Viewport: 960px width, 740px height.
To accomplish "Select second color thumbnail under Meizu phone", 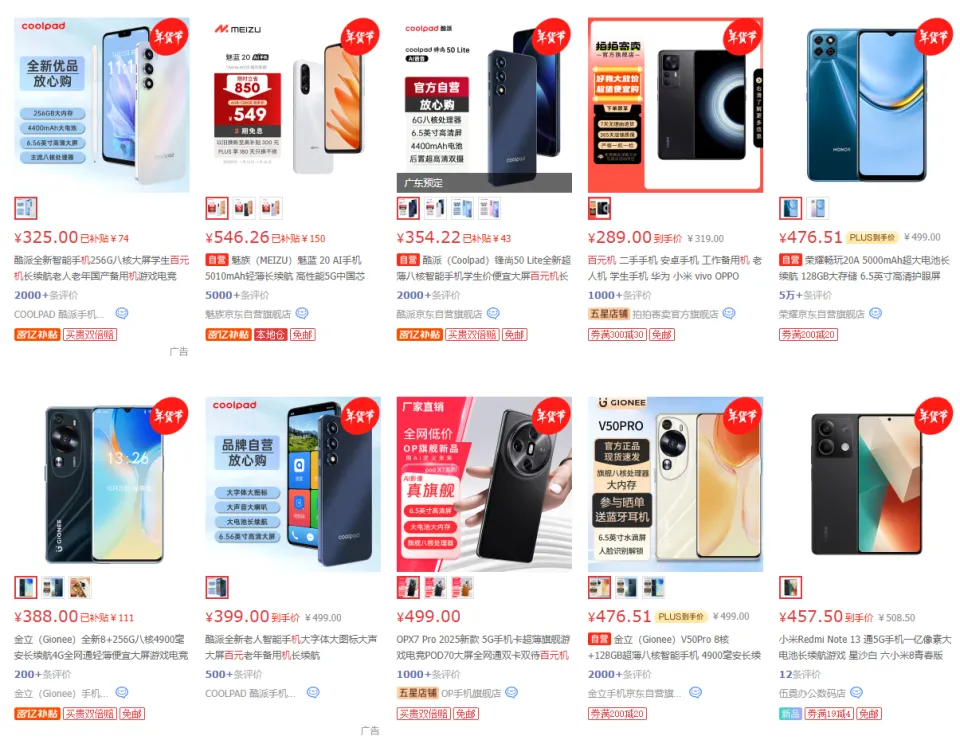I will click(x=244, y=208).
